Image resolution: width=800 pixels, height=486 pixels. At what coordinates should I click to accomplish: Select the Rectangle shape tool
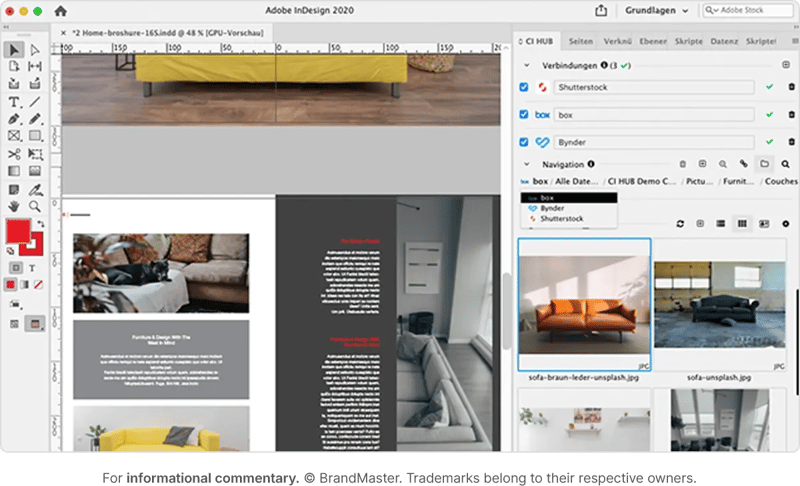[35, 136]
